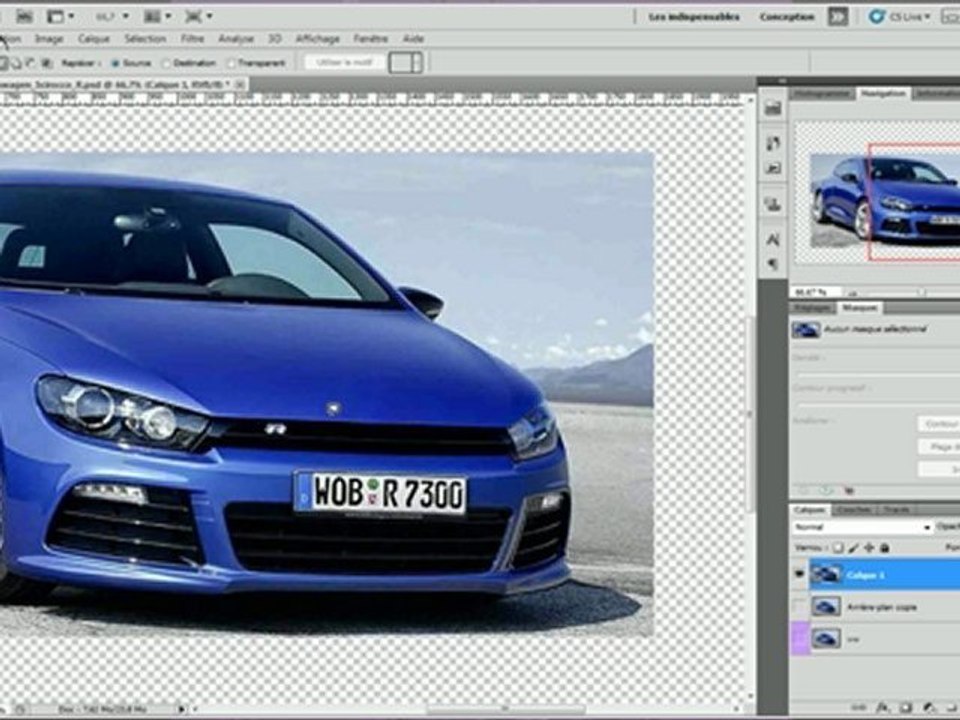The width and height of the screenshot is (960, 720).
Task: Switch to Les indispensables workspace
Action: tap(694, 17)
